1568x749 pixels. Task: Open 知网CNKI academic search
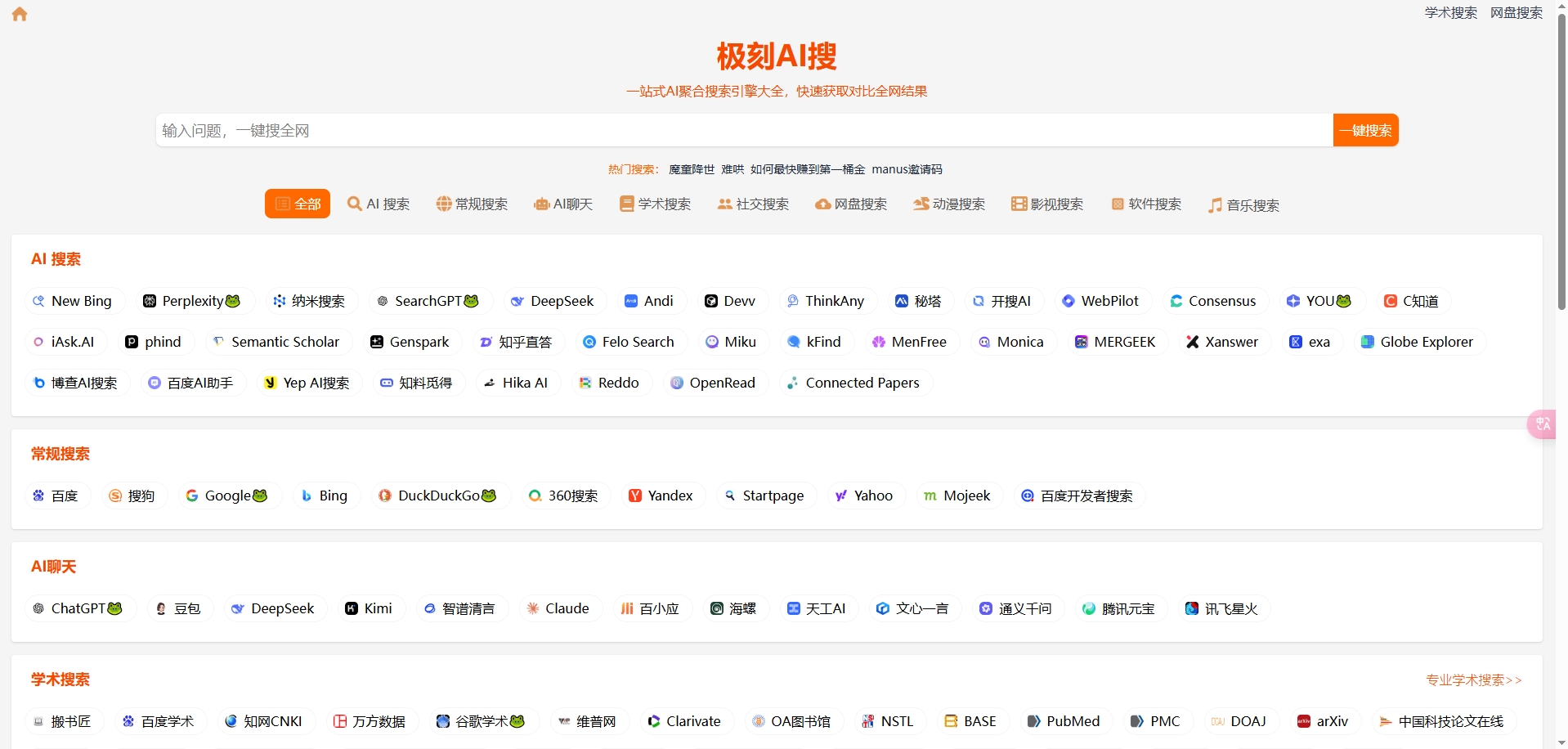pyautogui.click(x=264, y=721)
